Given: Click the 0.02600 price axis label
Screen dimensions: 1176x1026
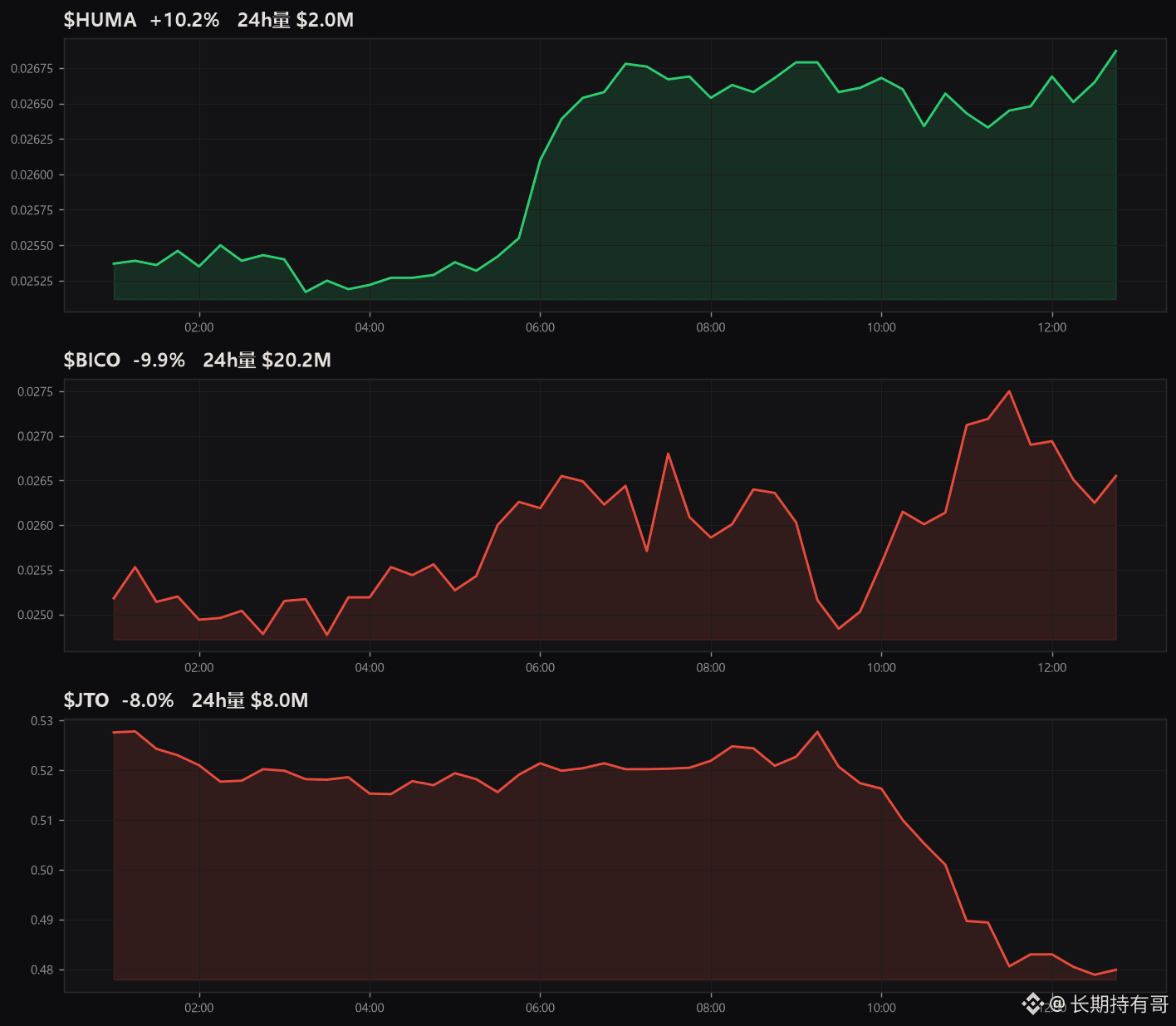Looking at the screenshot, I should click(x=32, y=175).
